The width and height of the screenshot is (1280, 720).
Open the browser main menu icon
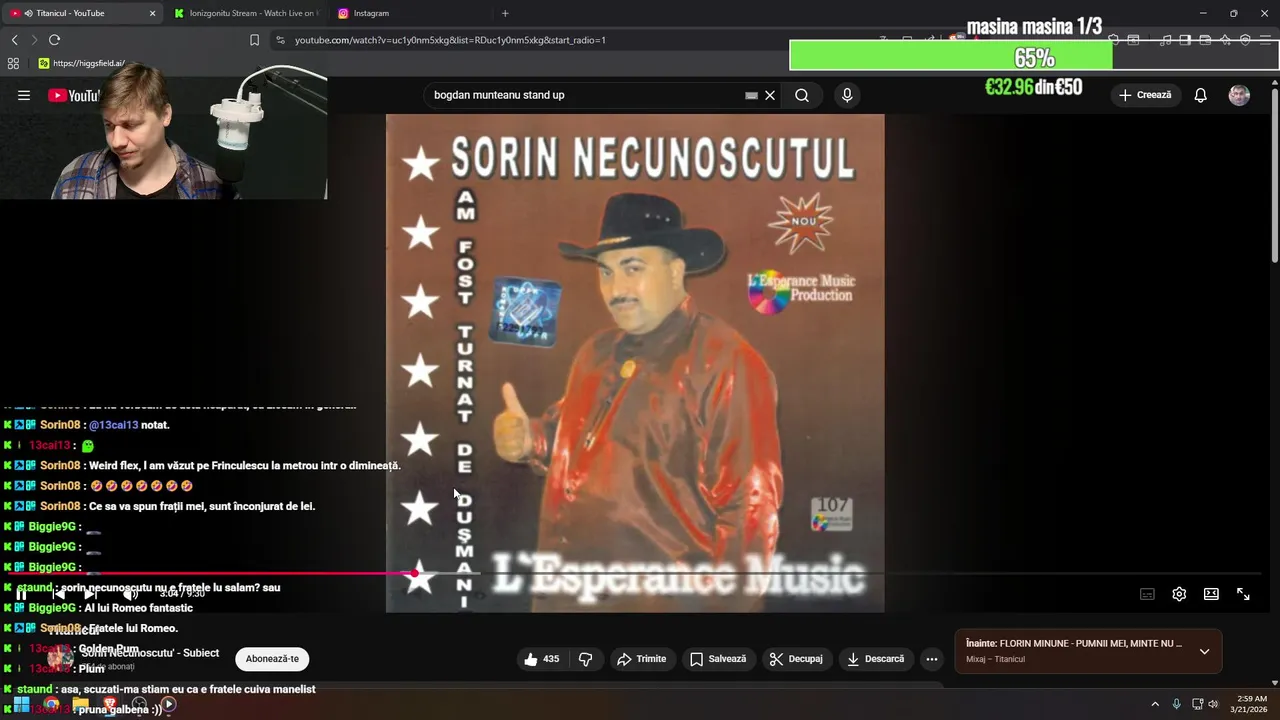(1265, 40)
